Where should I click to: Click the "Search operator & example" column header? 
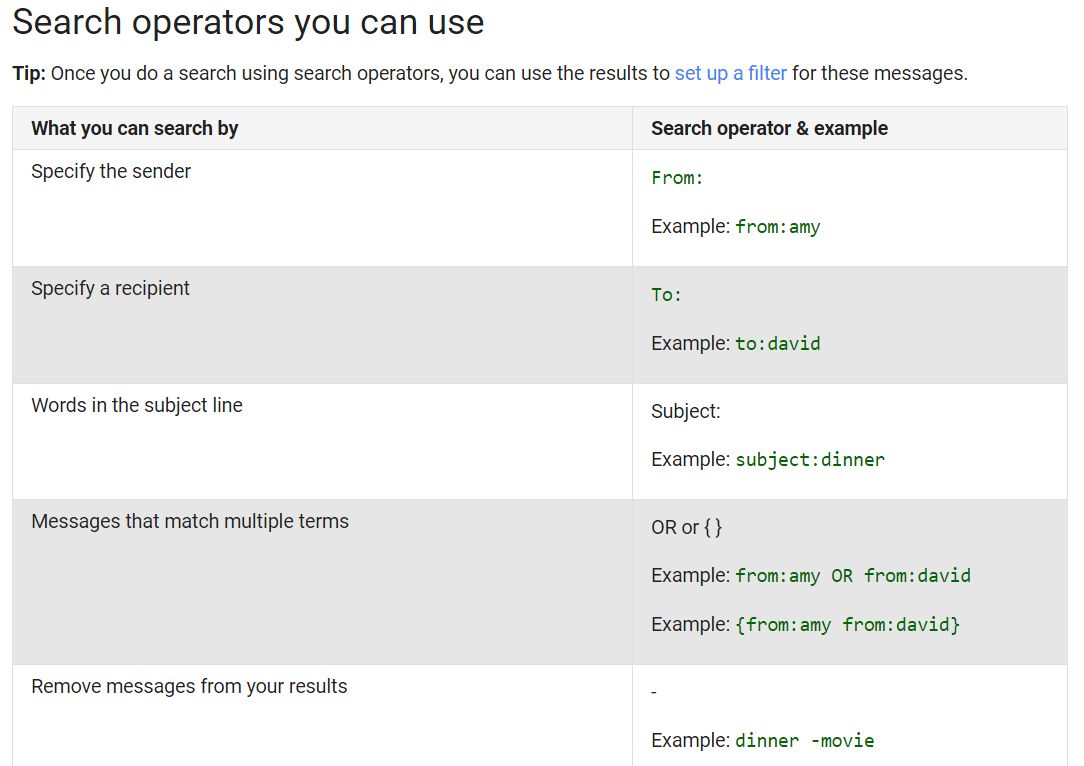point(769,128)
